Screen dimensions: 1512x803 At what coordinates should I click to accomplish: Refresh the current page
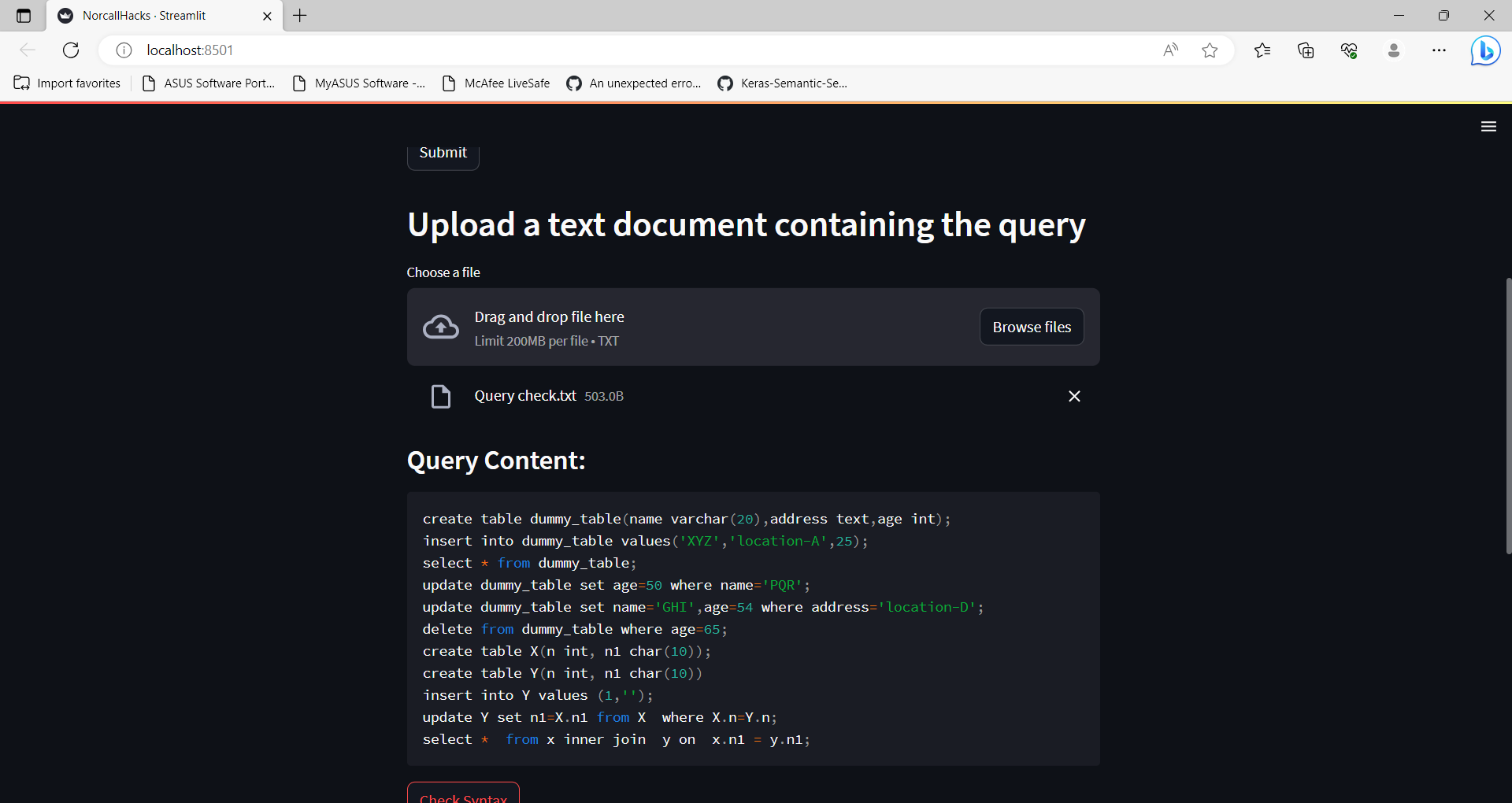click(x=70, y=50)
